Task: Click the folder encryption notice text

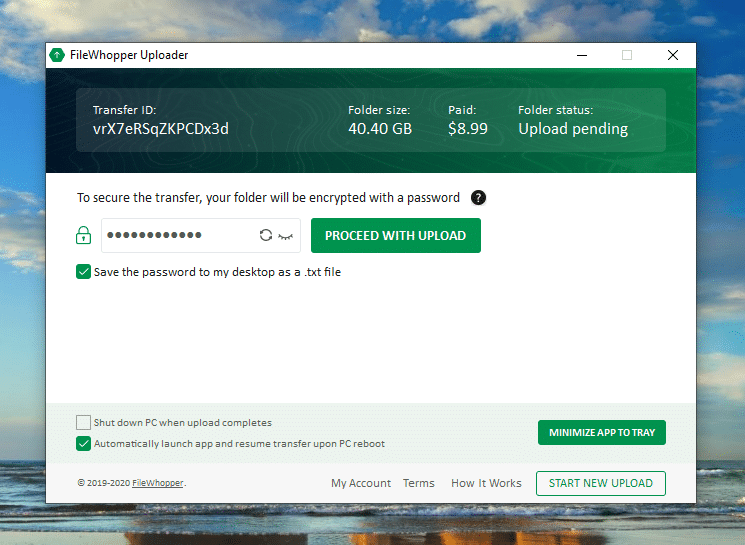Action: coord(268,198)
